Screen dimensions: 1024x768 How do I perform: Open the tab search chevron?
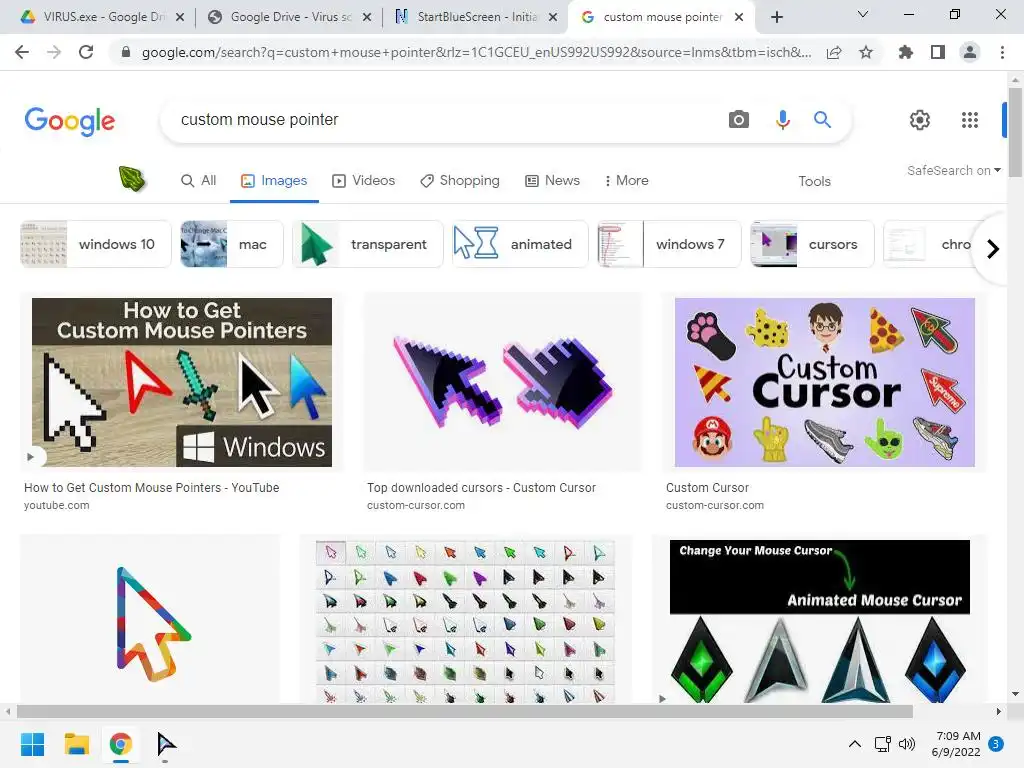pos(863,14)
